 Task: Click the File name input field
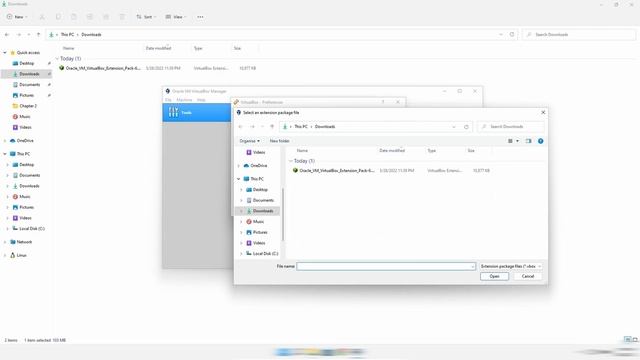(x=386, y=266)
